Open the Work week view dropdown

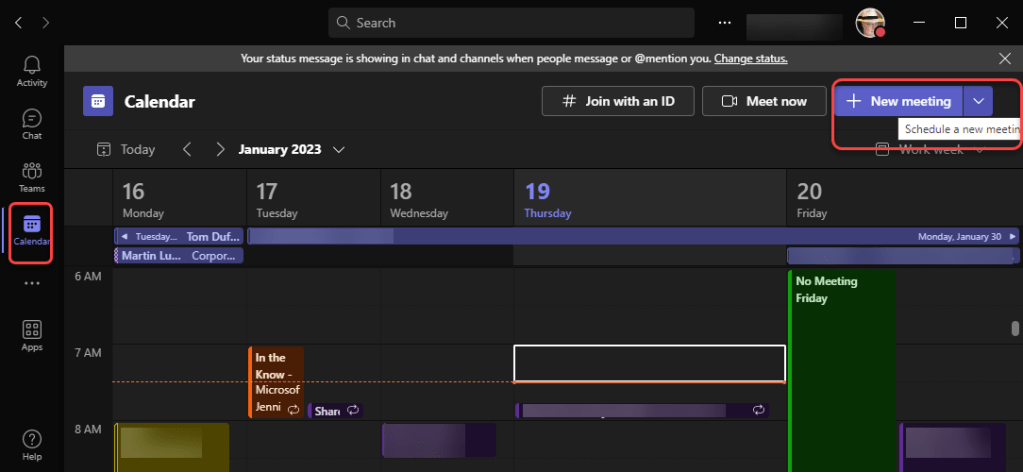[x=930, y=150]
